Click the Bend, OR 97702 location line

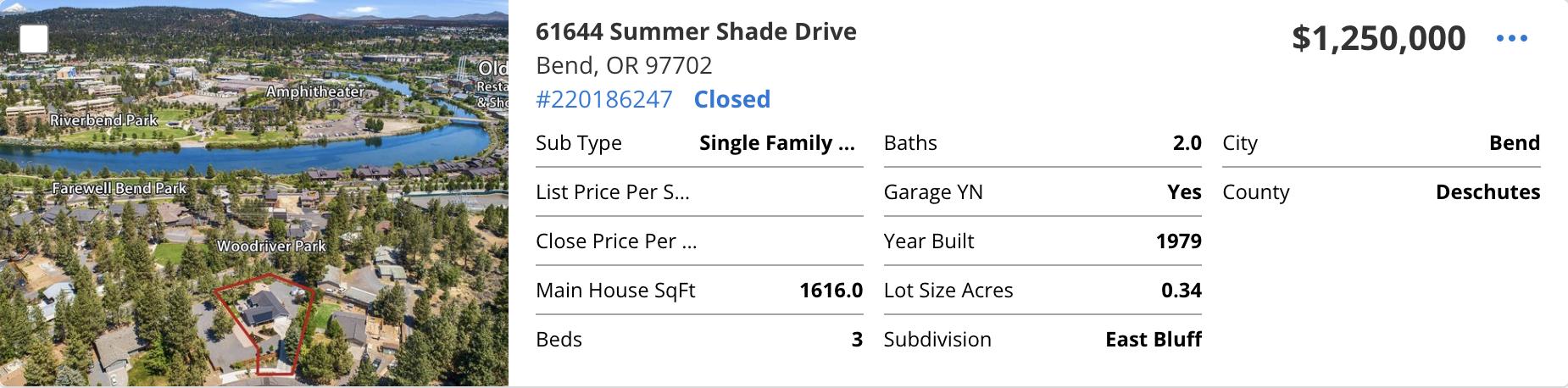[x=624, y=65]
